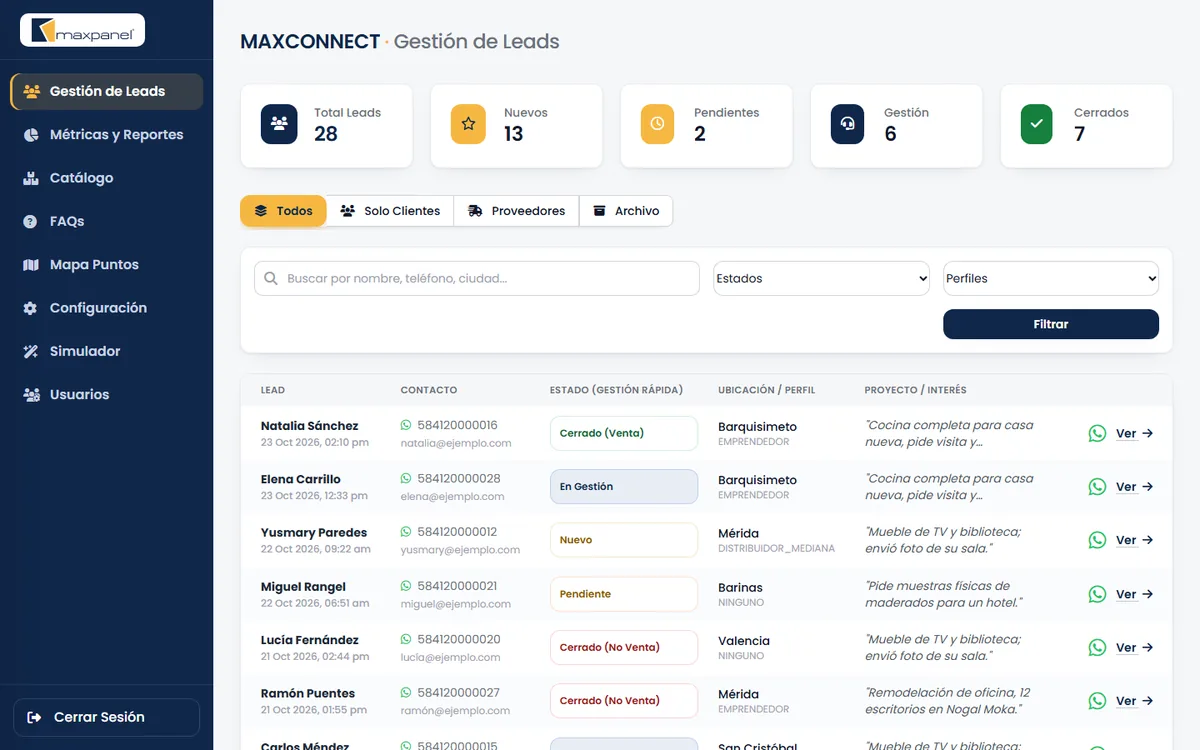Change Natalia Sánchez status Cerrado (Venta)
The image size is (1200, 750).
pos(624,433)
